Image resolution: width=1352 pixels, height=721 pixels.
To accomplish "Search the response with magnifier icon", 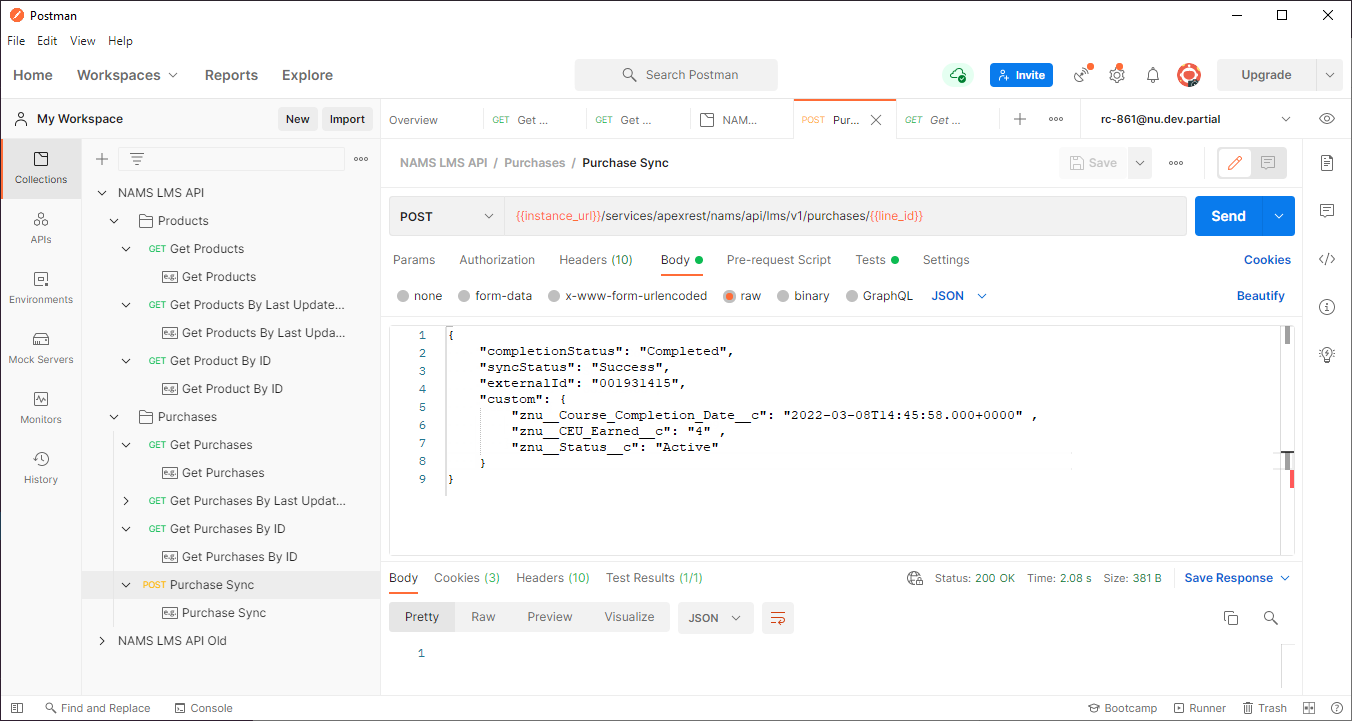I will (x=1271, y=618).
